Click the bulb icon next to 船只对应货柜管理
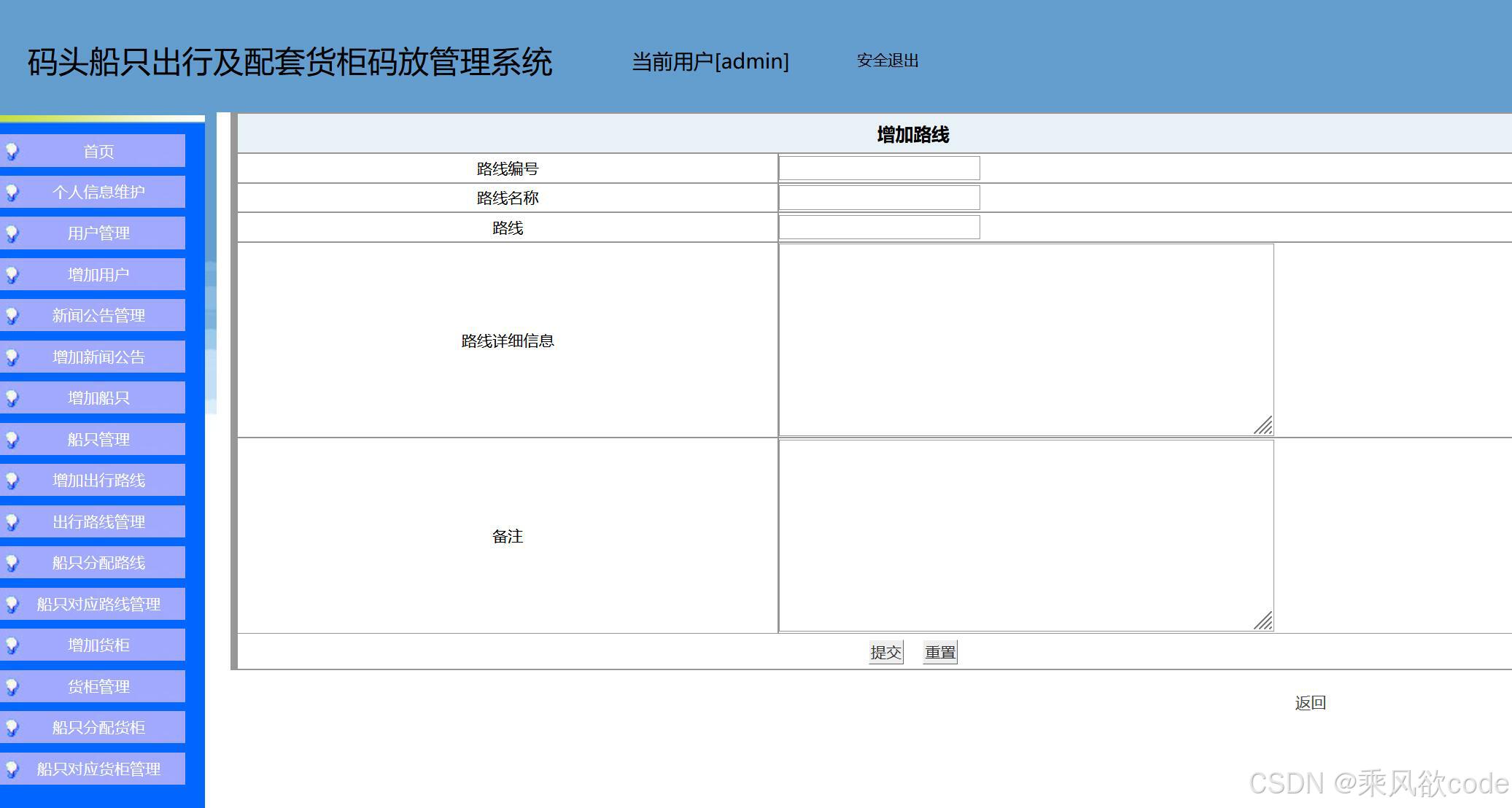 (x=13, y=768)
